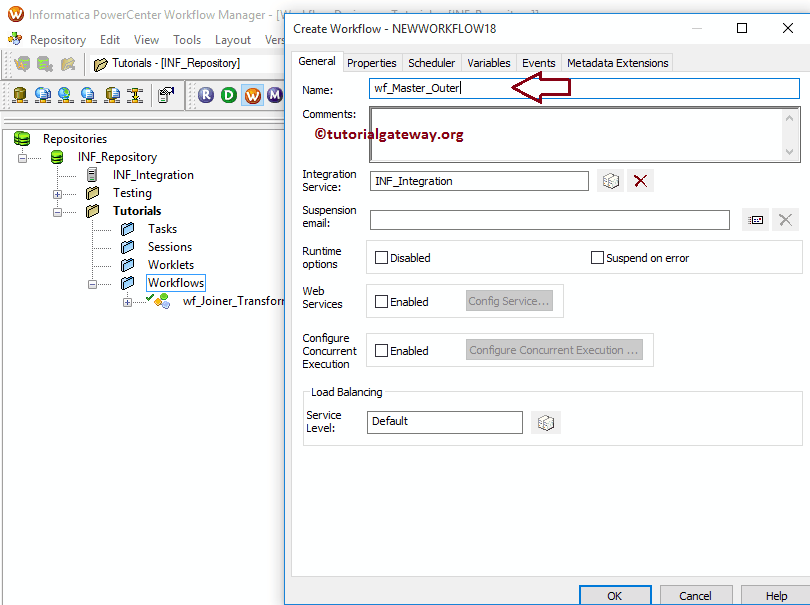
Task: Click the INF_Integration server icon
Action: click(92, 175)
